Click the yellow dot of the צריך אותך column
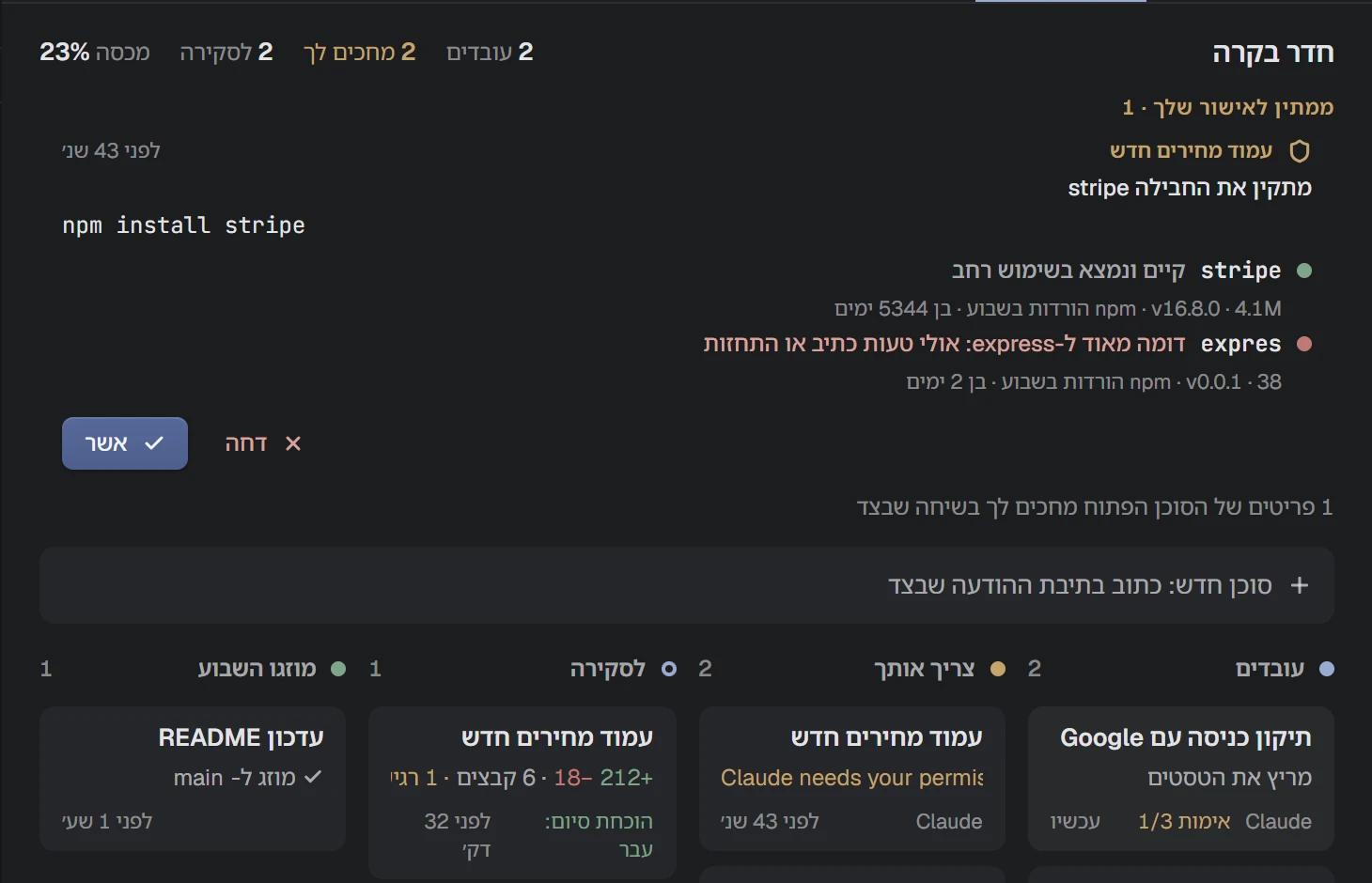This screenshot has width=1372, height=883. coord(998,669)
